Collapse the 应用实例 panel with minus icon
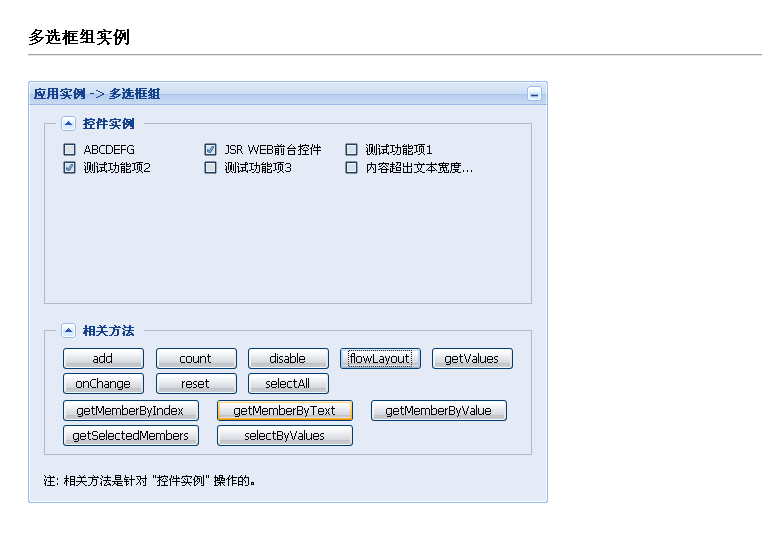 [534, 94]
